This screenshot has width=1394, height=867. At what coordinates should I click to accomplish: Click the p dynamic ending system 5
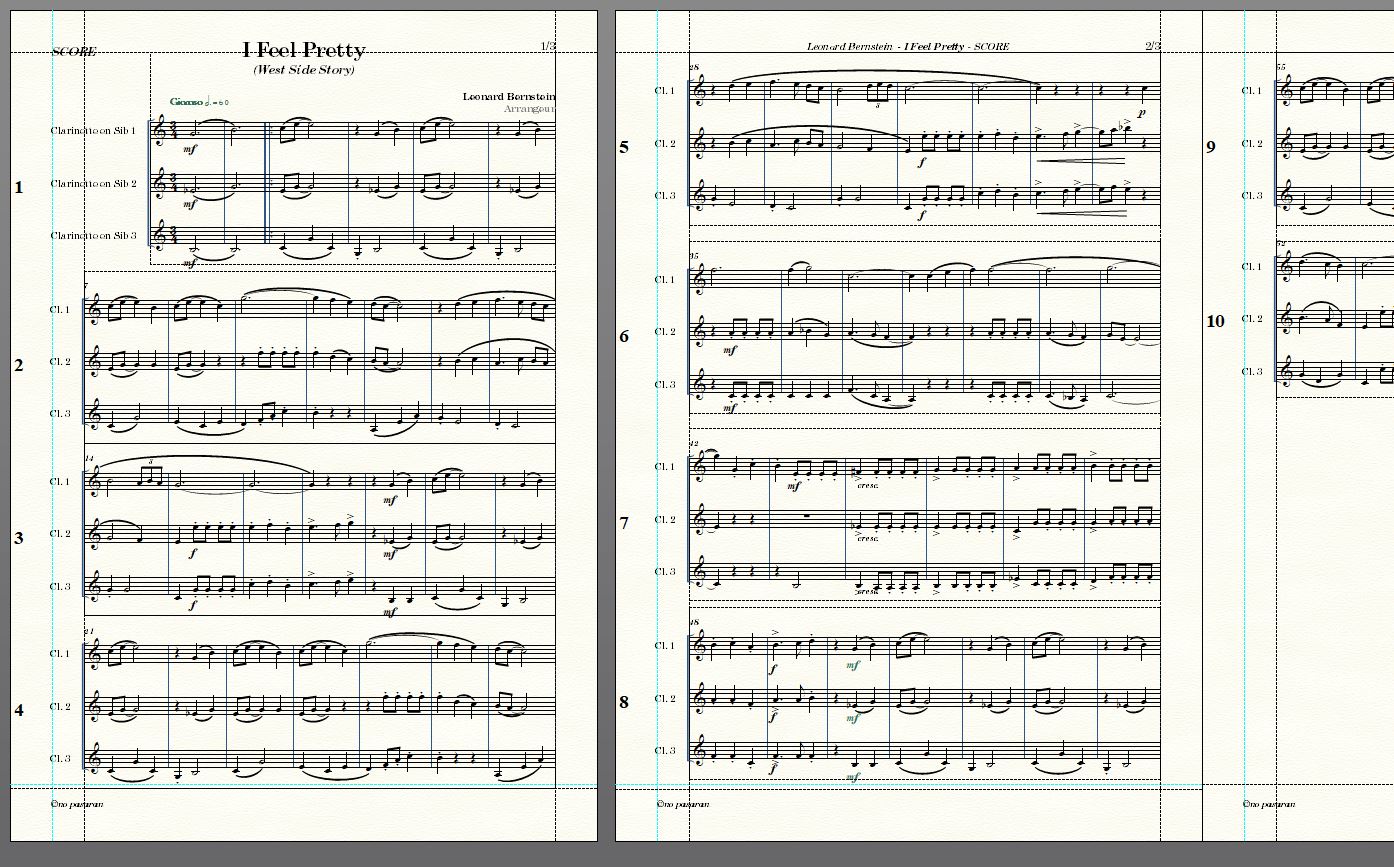point(1142,114)
